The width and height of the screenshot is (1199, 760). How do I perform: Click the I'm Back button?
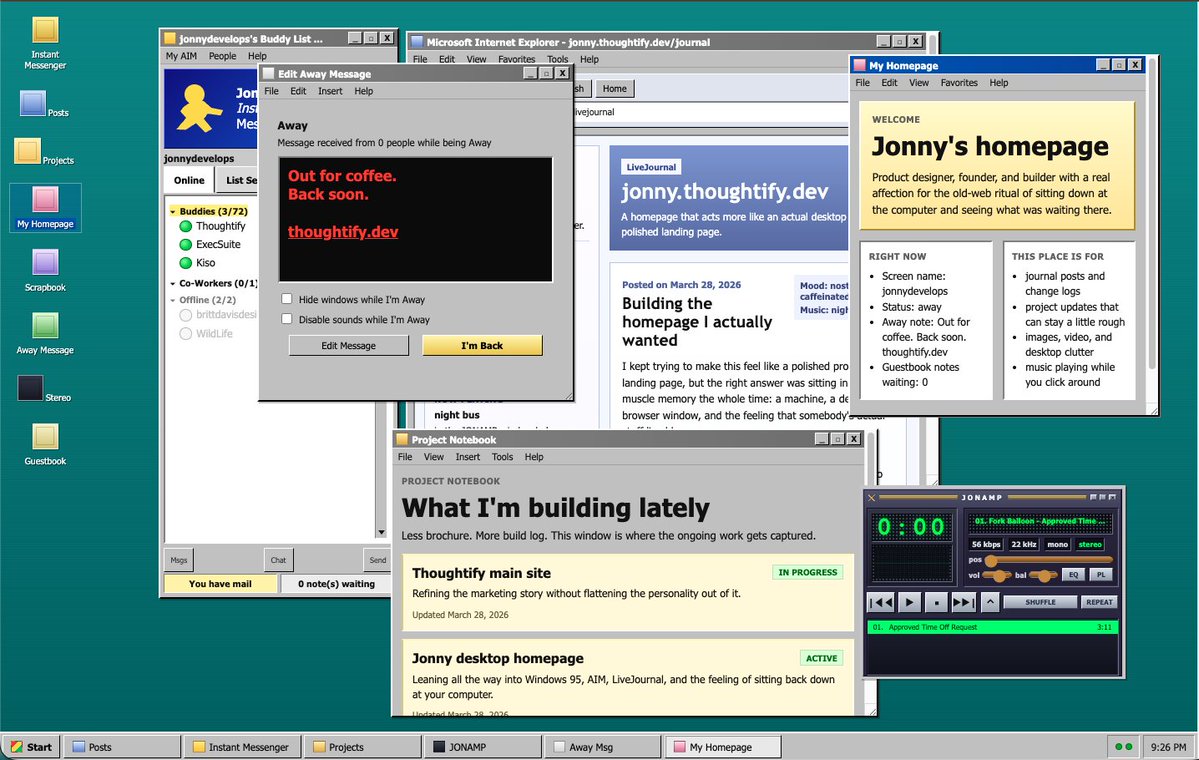tap(483, 346)
